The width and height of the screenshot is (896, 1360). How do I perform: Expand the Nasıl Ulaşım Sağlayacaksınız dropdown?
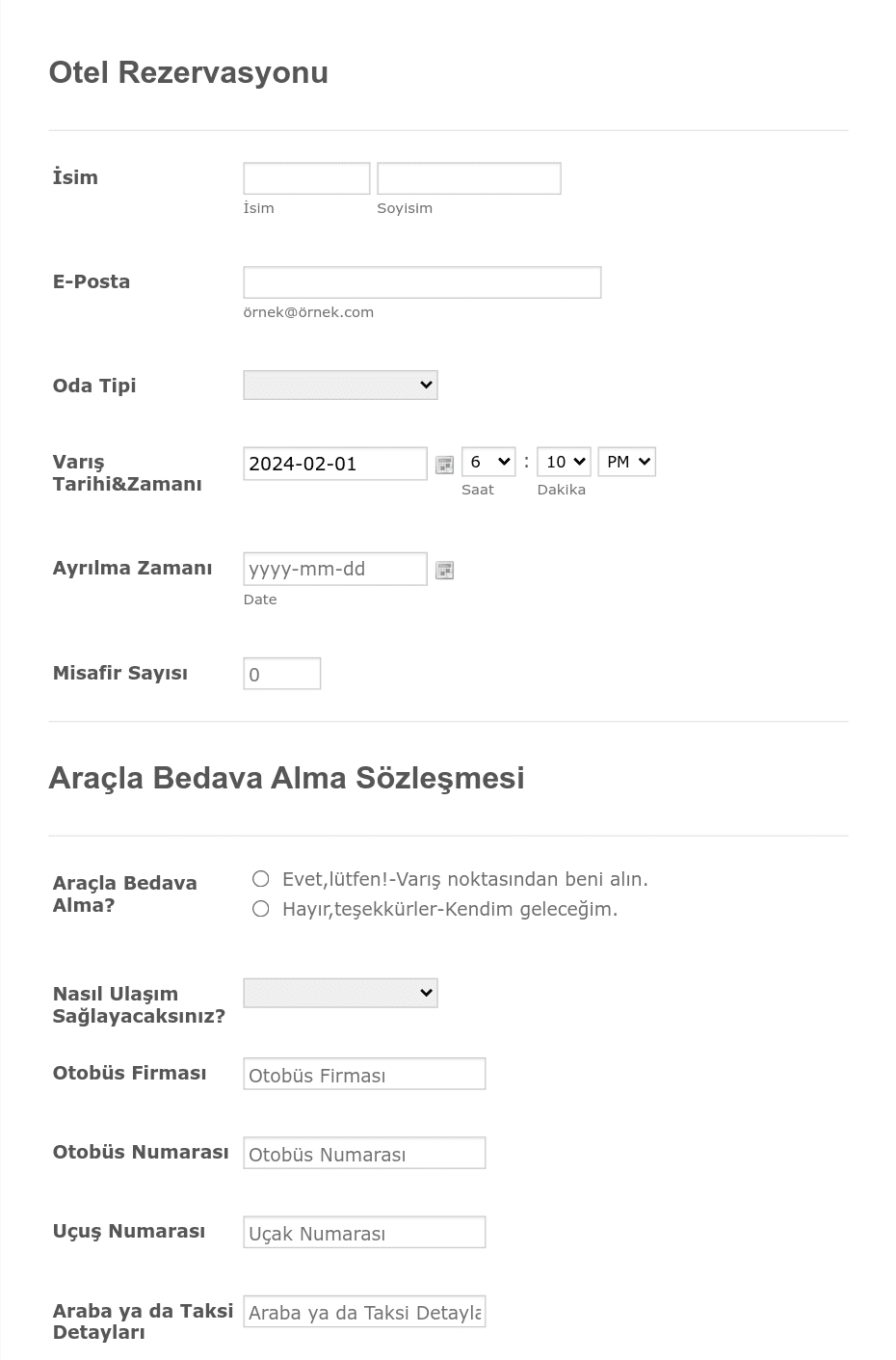(x=340, y=993)
